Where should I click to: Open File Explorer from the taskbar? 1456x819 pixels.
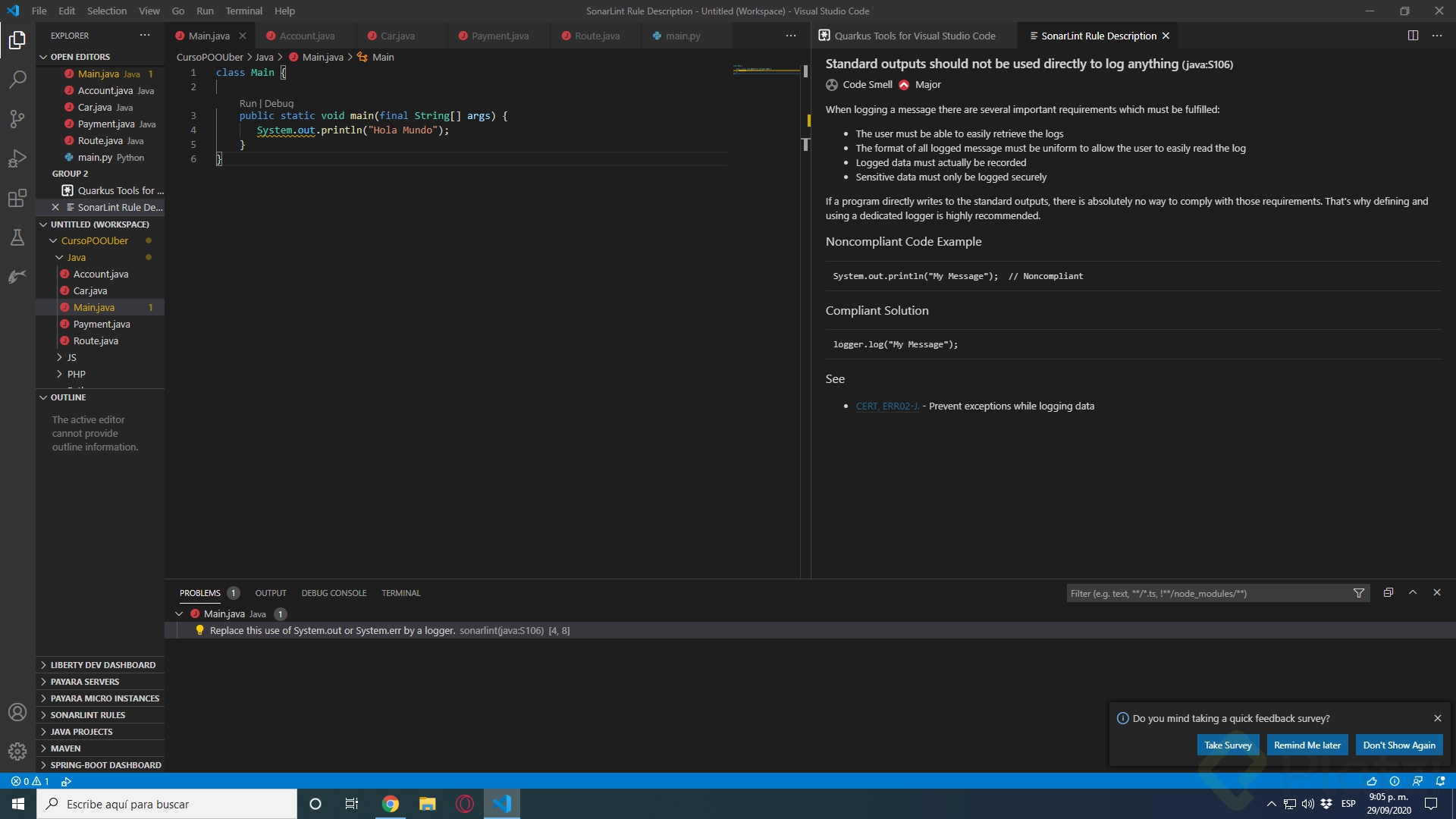point(428,804)
